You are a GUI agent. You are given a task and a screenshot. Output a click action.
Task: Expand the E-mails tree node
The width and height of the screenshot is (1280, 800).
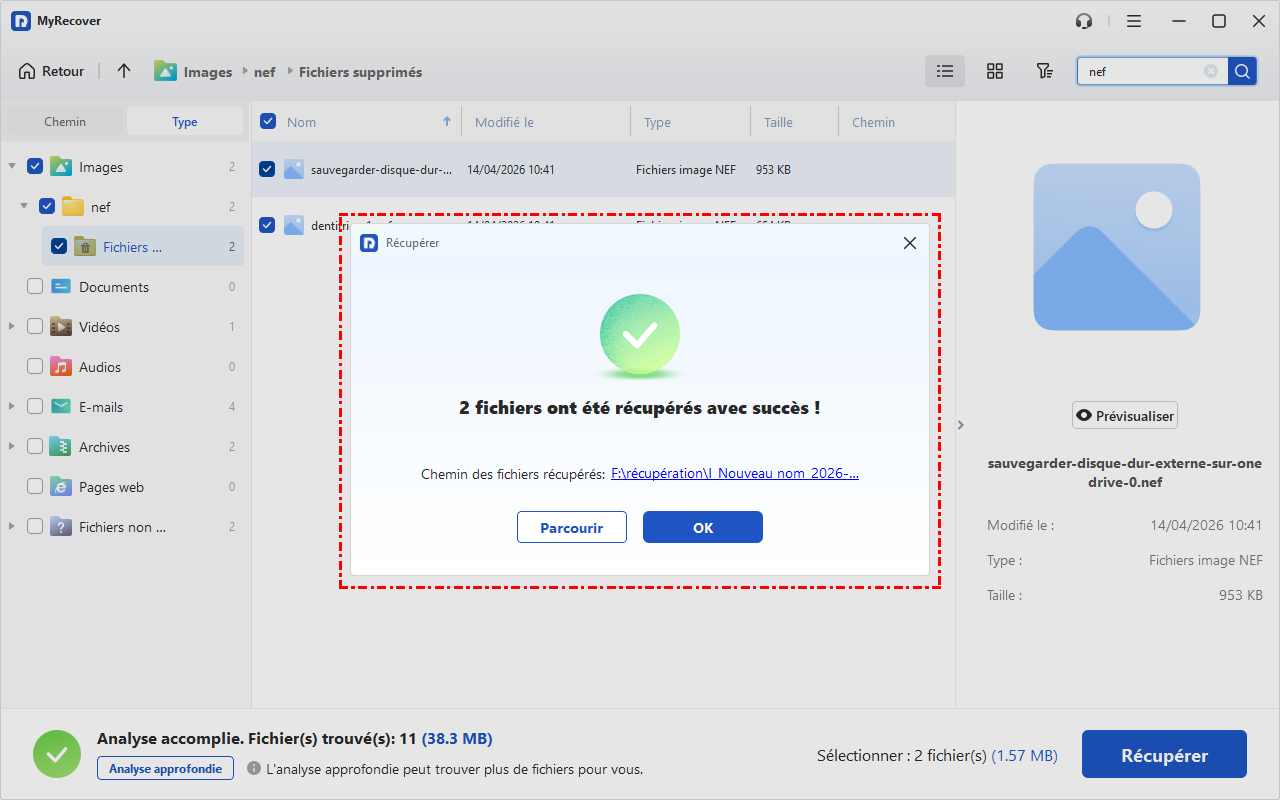tap(11, 407)
